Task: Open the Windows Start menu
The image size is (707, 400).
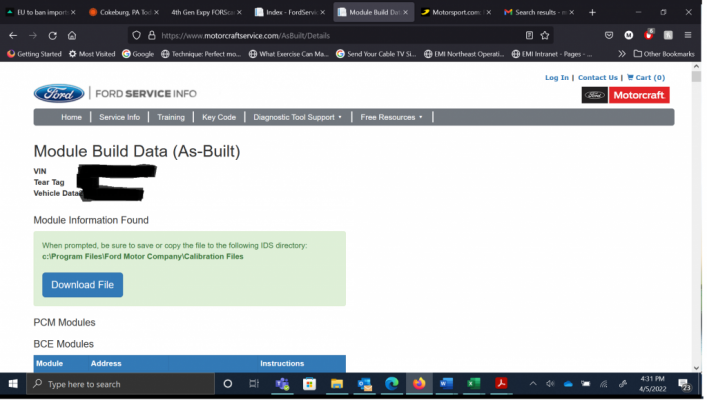Action: tap(13, 384)
